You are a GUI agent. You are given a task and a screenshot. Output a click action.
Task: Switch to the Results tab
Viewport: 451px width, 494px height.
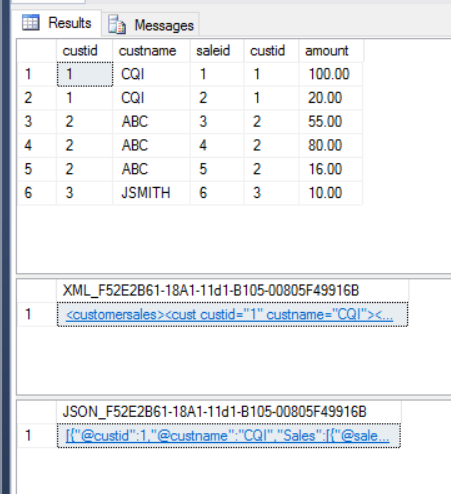point(57,23)
